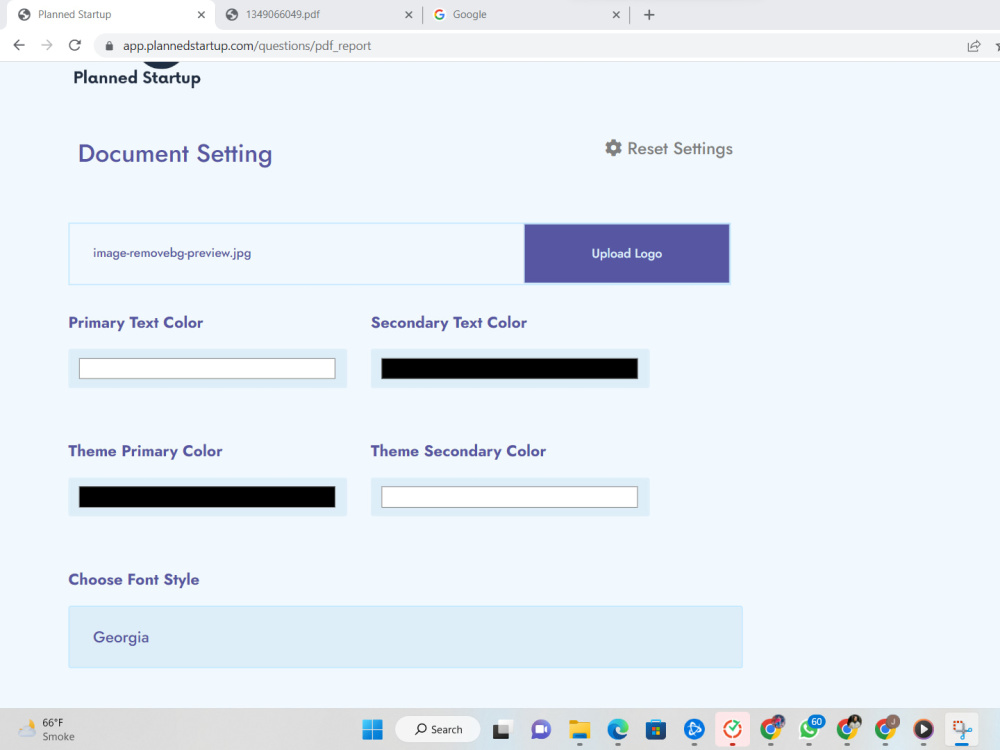The height and width of the screenshot is (750, 1000).
Task: Open Microsoft Store from the taskbar
Action: point(656,729)
